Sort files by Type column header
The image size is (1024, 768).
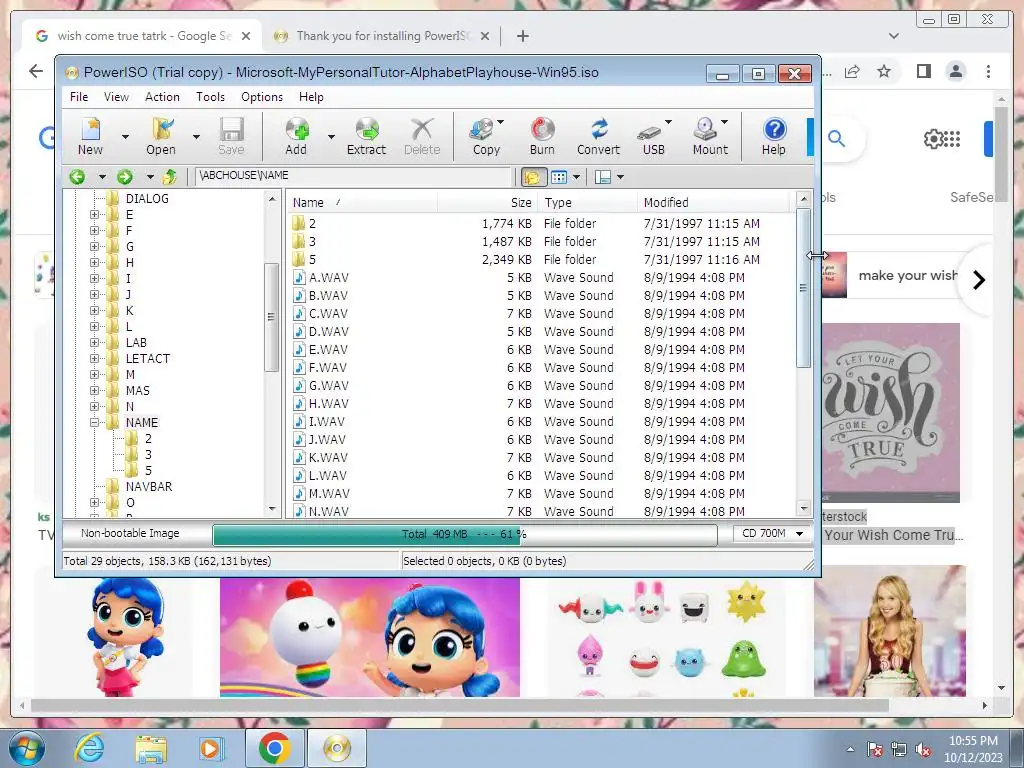coord(588,202)
